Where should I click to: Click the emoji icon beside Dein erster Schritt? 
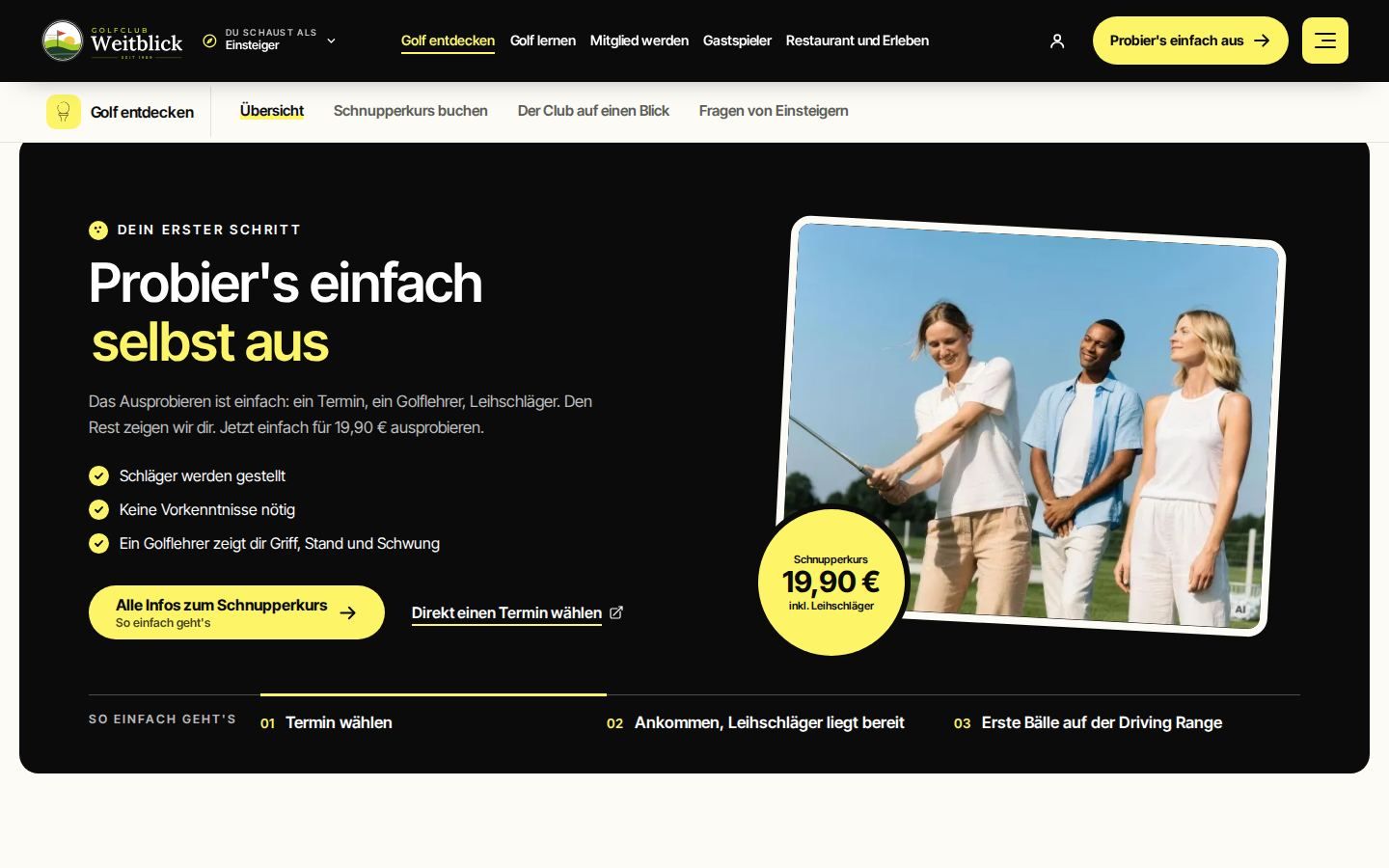click(98, 230)
